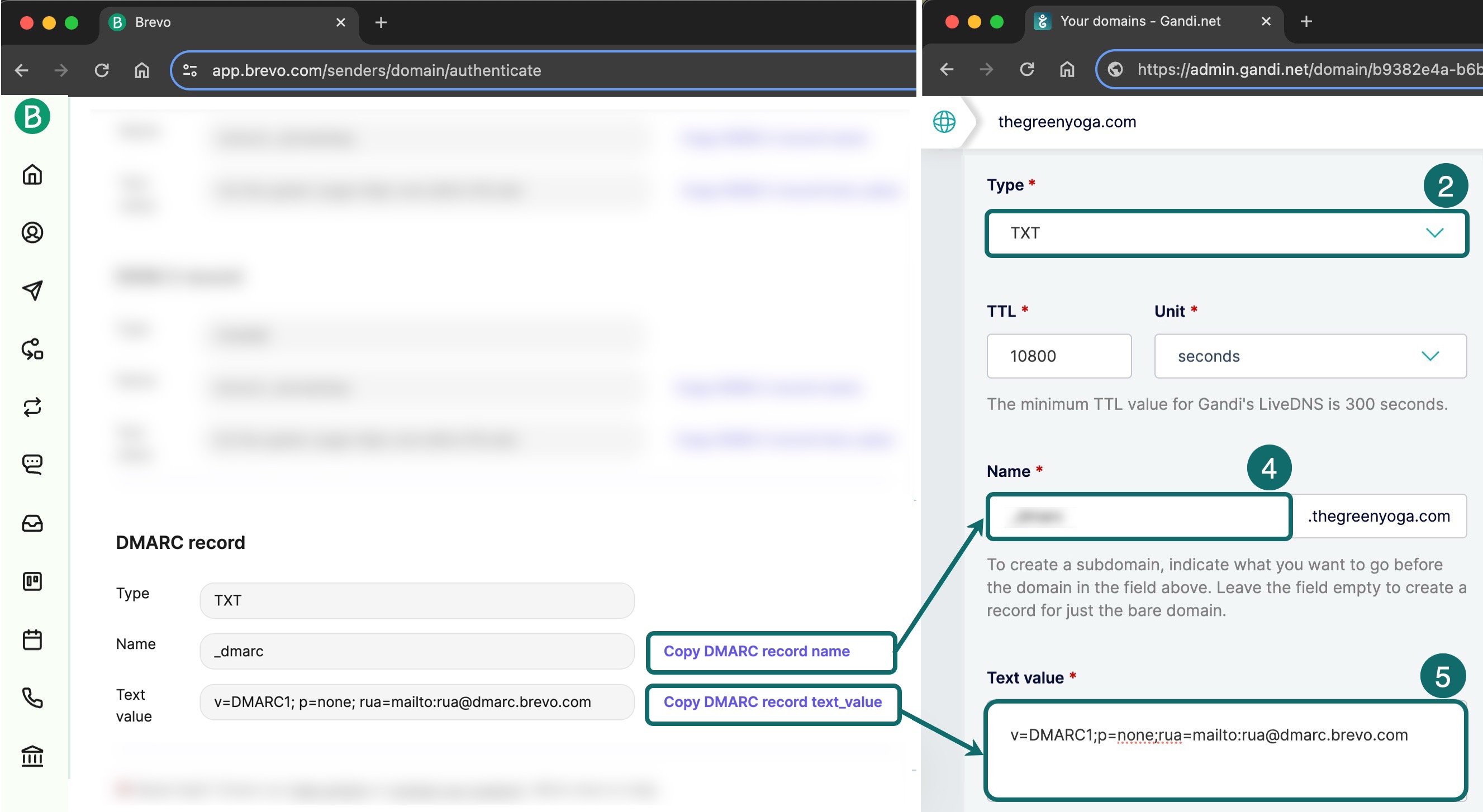Click the DMARC record heading
1483x812 pixels.
(180, 543)
